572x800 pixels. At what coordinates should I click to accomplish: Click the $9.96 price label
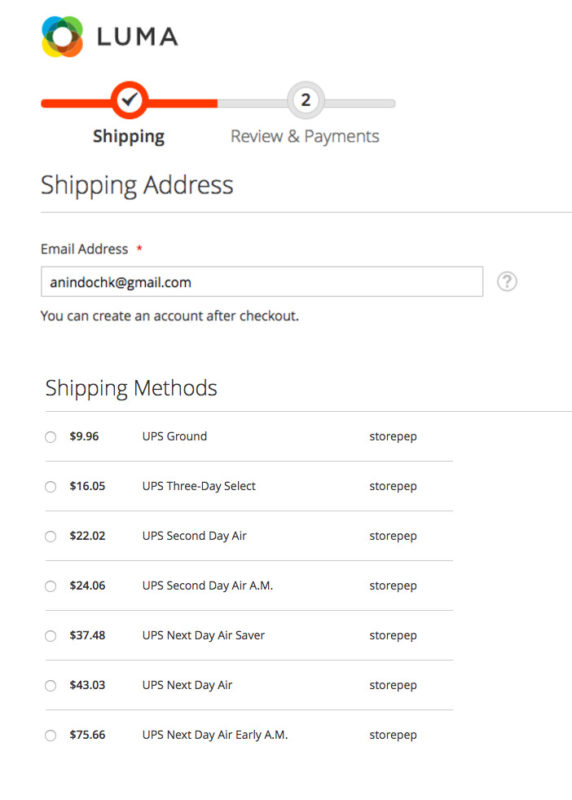84,436
